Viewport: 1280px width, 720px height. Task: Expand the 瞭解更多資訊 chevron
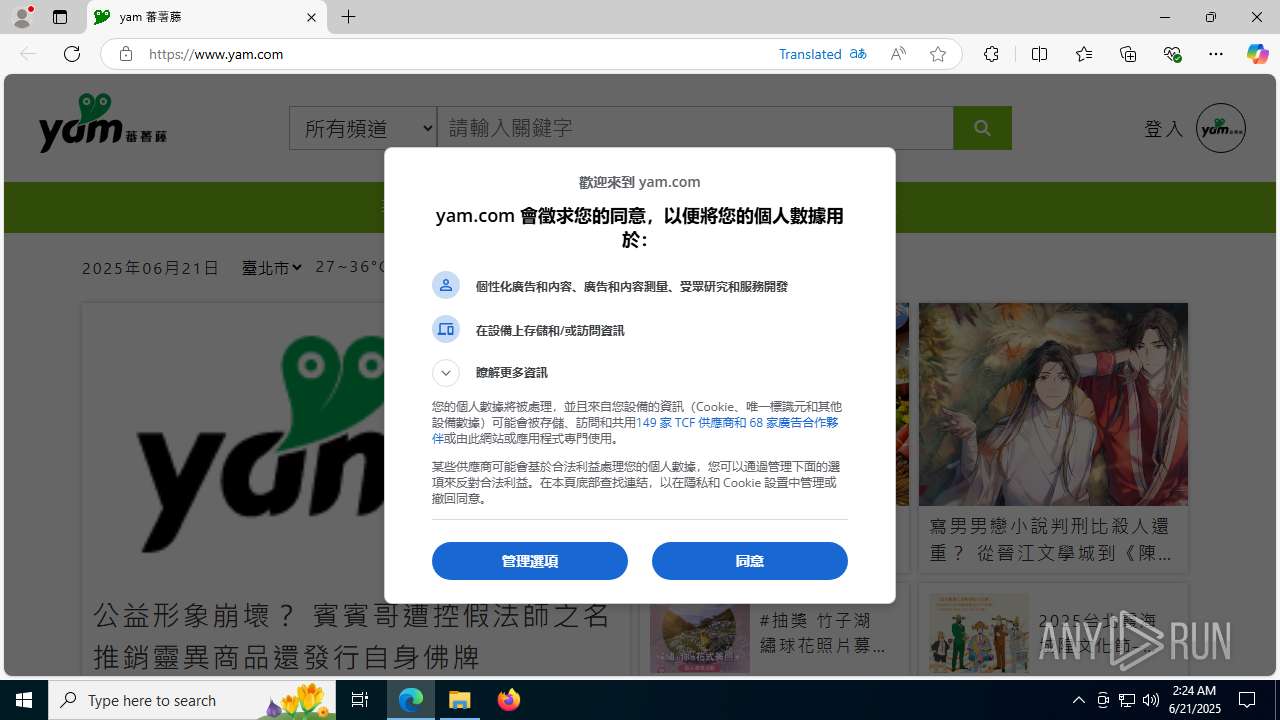(446, 373)
